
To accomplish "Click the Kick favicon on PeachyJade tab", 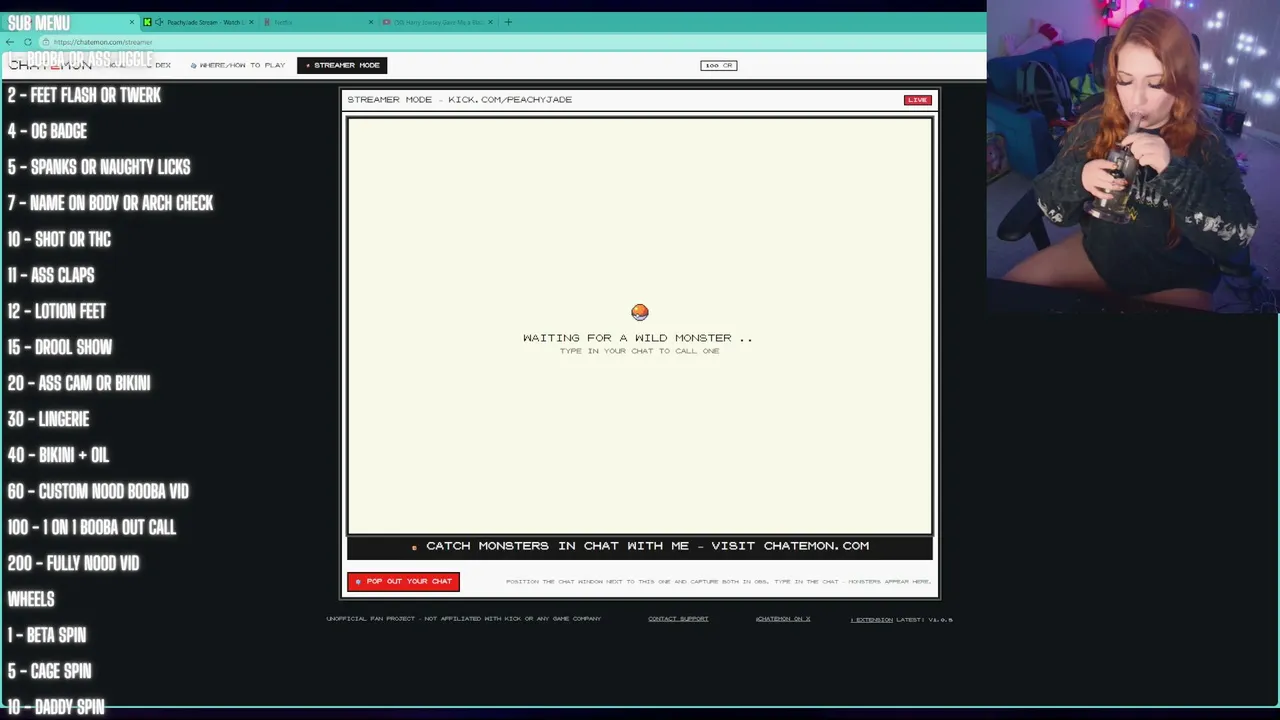I will pos(148,22).
